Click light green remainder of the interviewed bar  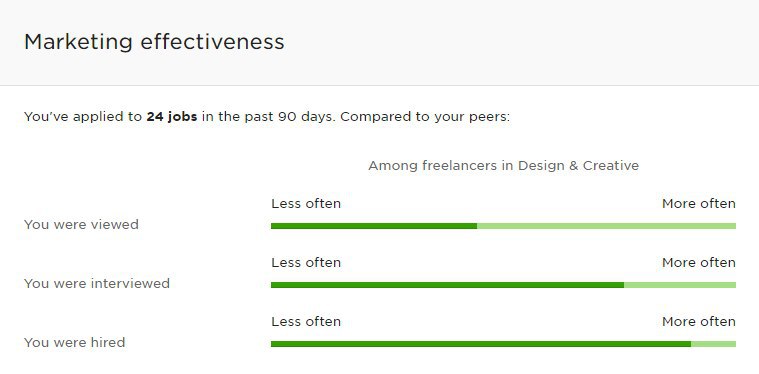point(680,285)
